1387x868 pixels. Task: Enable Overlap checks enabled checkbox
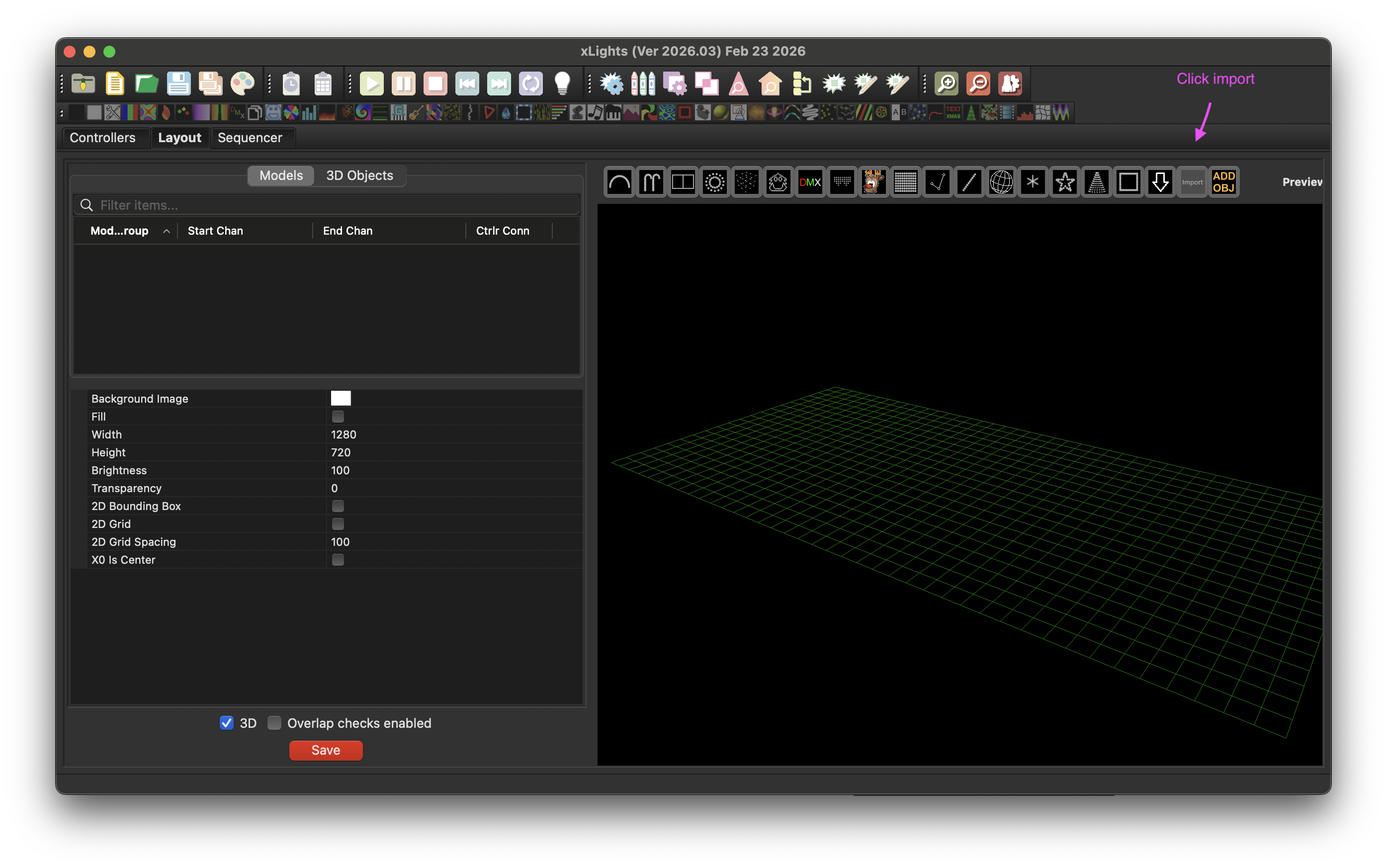pos(274,723)
